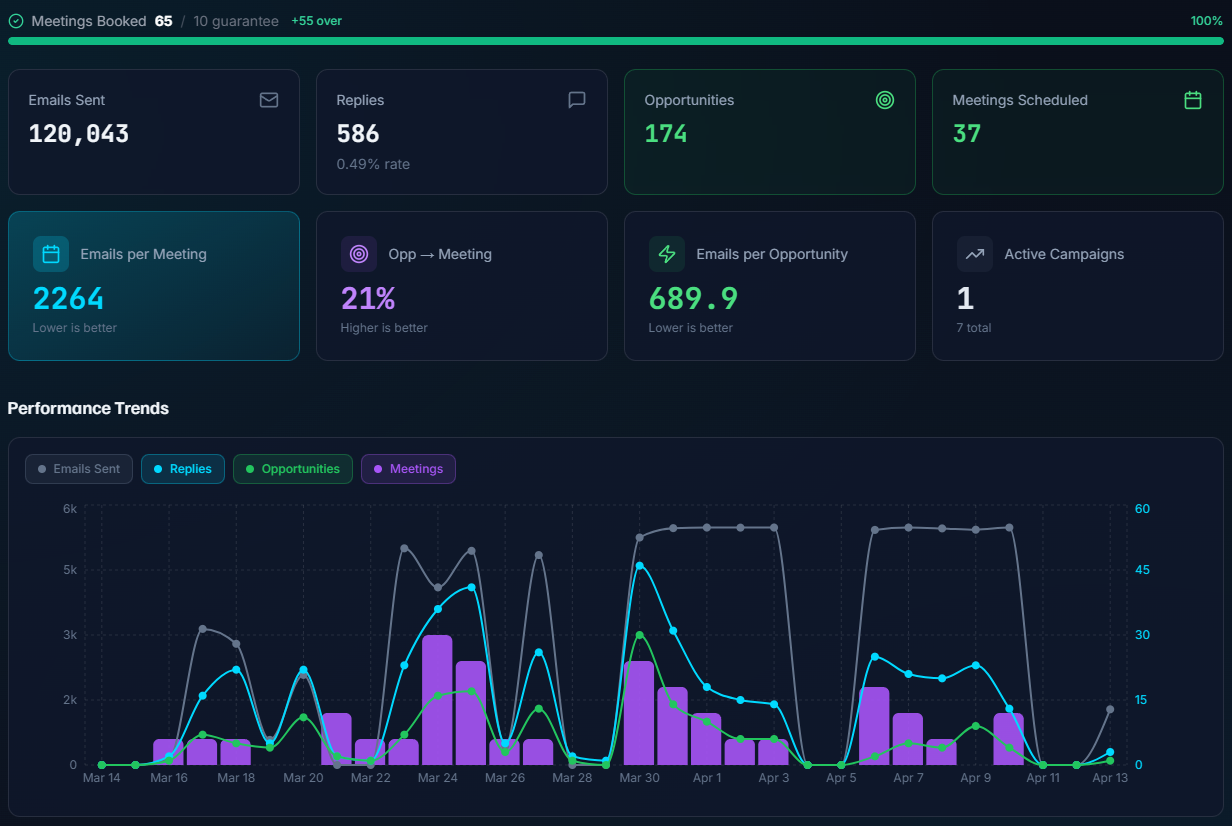Click the Apr 7 label on chart axis

coord(908,778)
